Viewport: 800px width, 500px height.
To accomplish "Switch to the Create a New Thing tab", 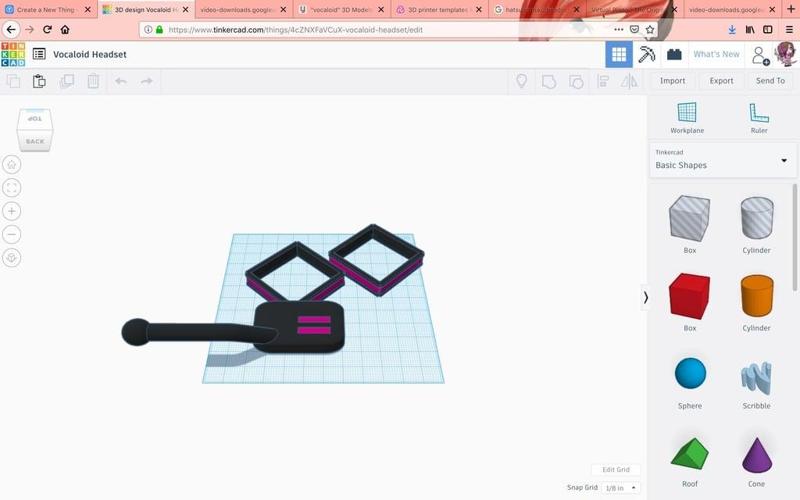I will coord(48,10).
